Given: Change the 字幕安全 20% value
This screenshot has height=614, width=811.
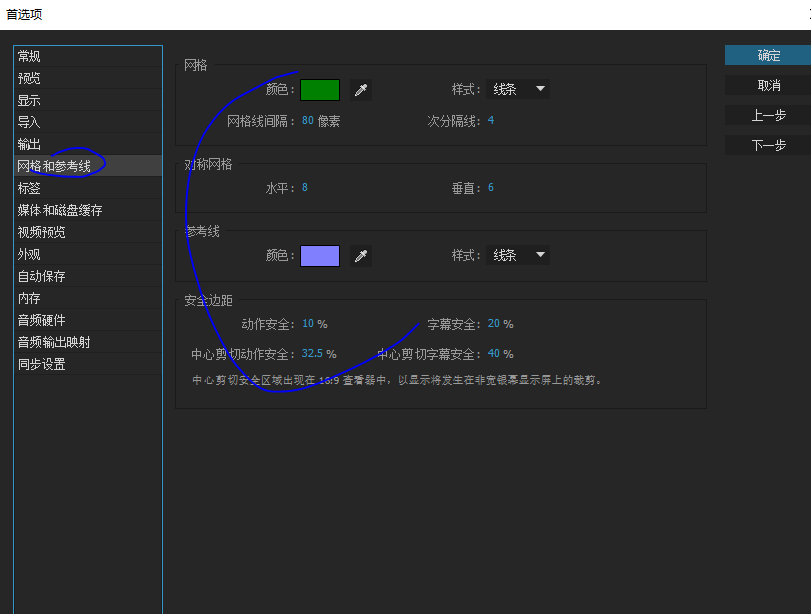Looking at the screenshot, I should point(495,324).
